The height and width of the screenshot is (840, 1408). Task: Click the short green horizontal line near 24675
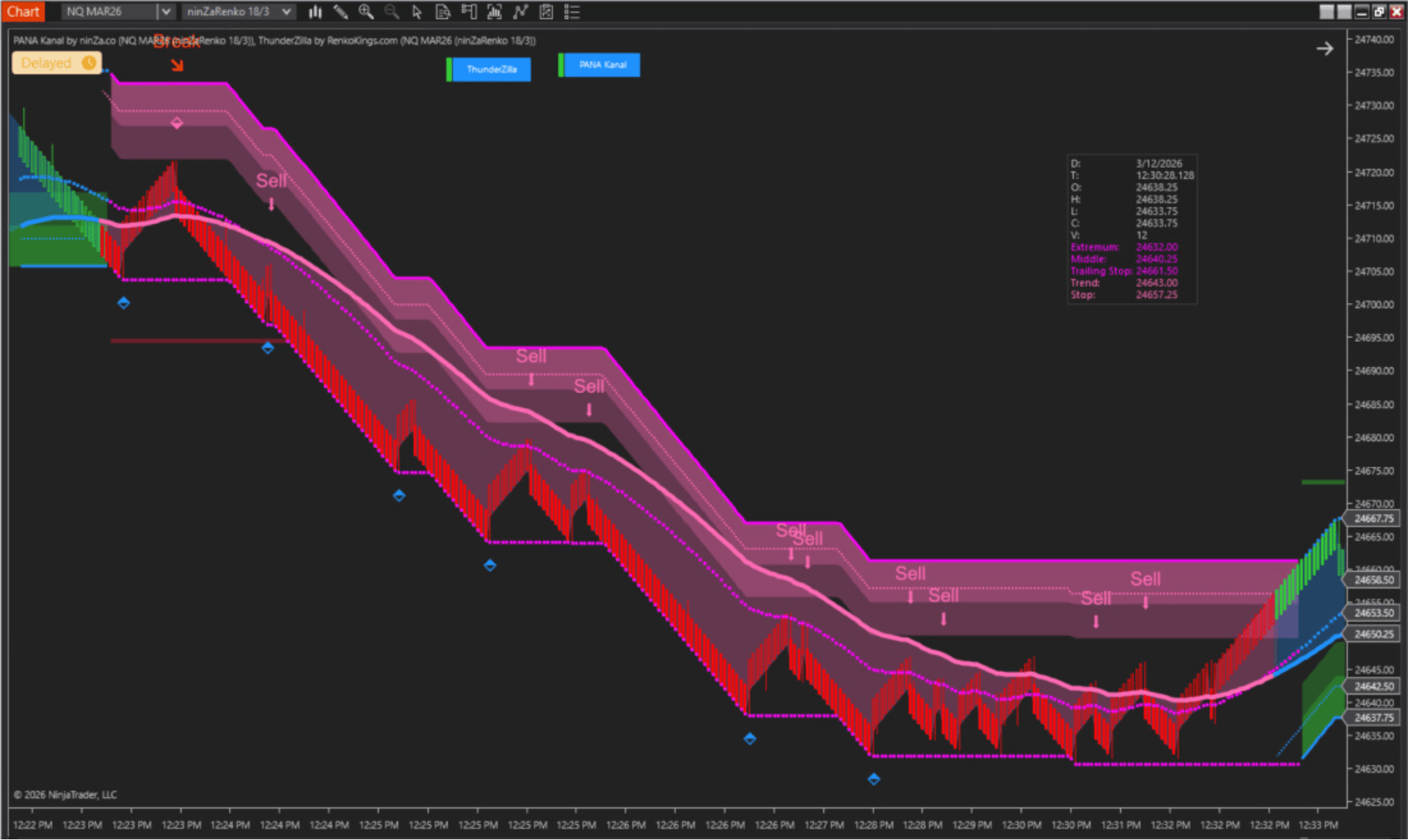click(1323, 482)
